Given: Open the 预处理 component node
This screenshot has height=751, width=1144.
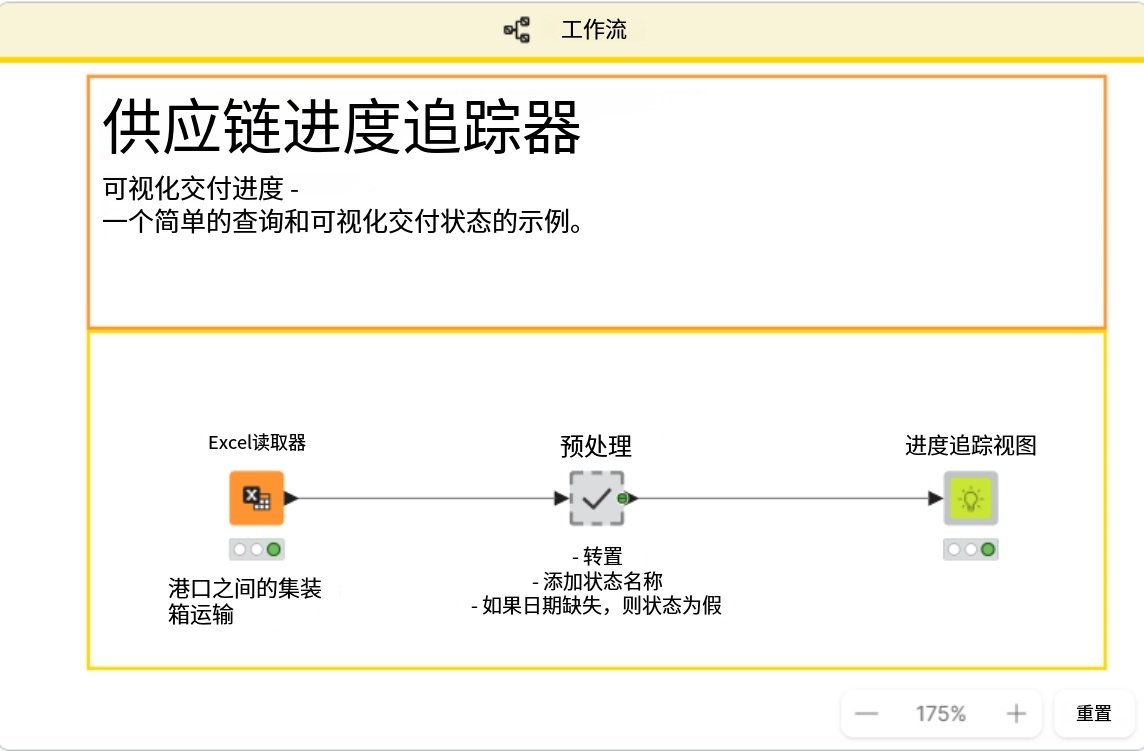Looking at the screenshot, I should [596, 498].
